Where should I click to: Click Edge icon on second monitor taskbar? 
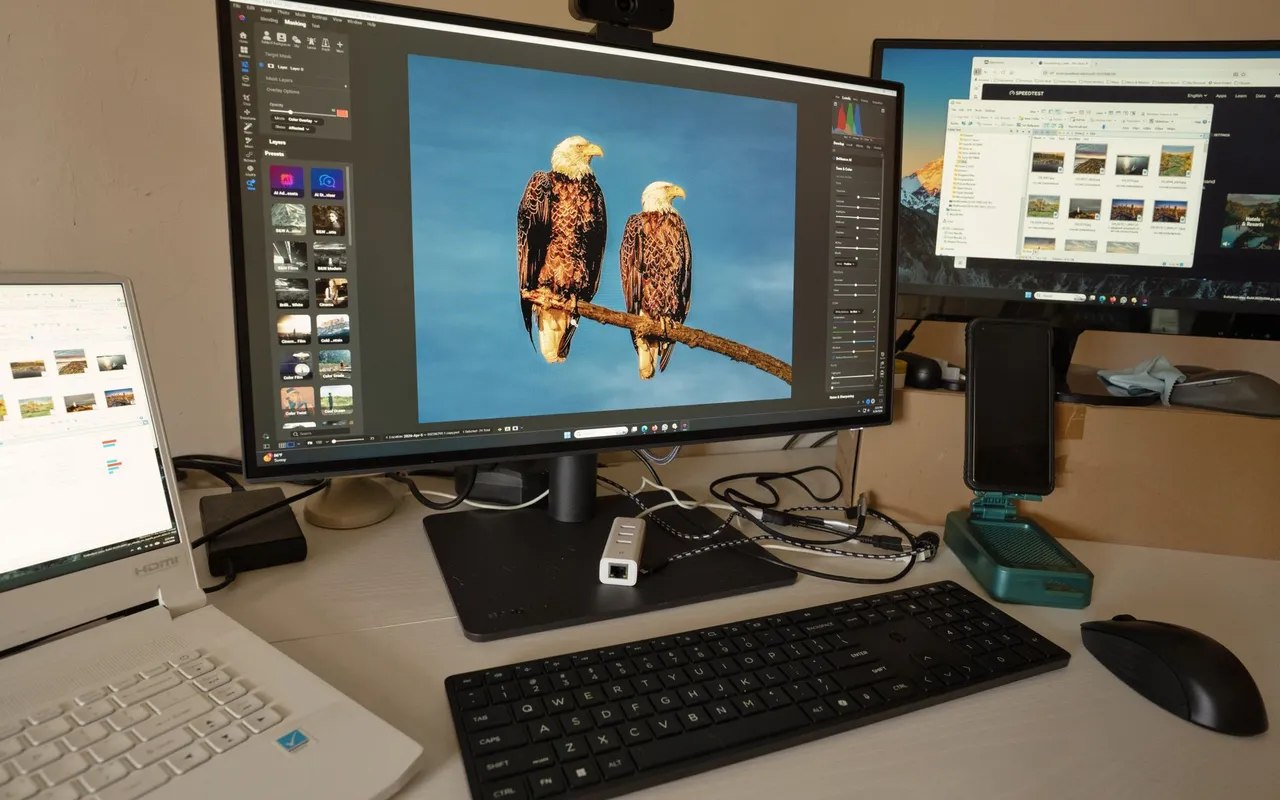(1102, 299)
